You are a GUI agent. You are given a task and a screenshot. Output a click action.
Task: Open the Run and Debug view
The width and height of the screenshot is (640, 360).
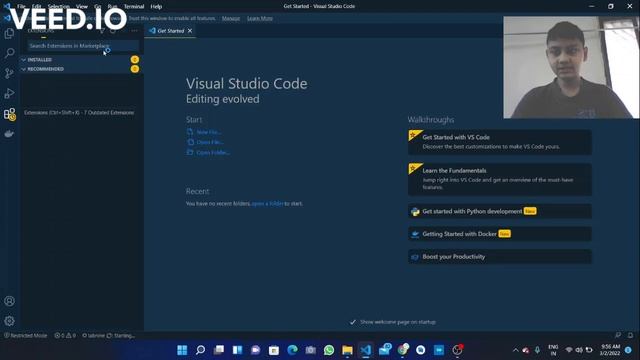pyautogui.click(x=9, y=93)
